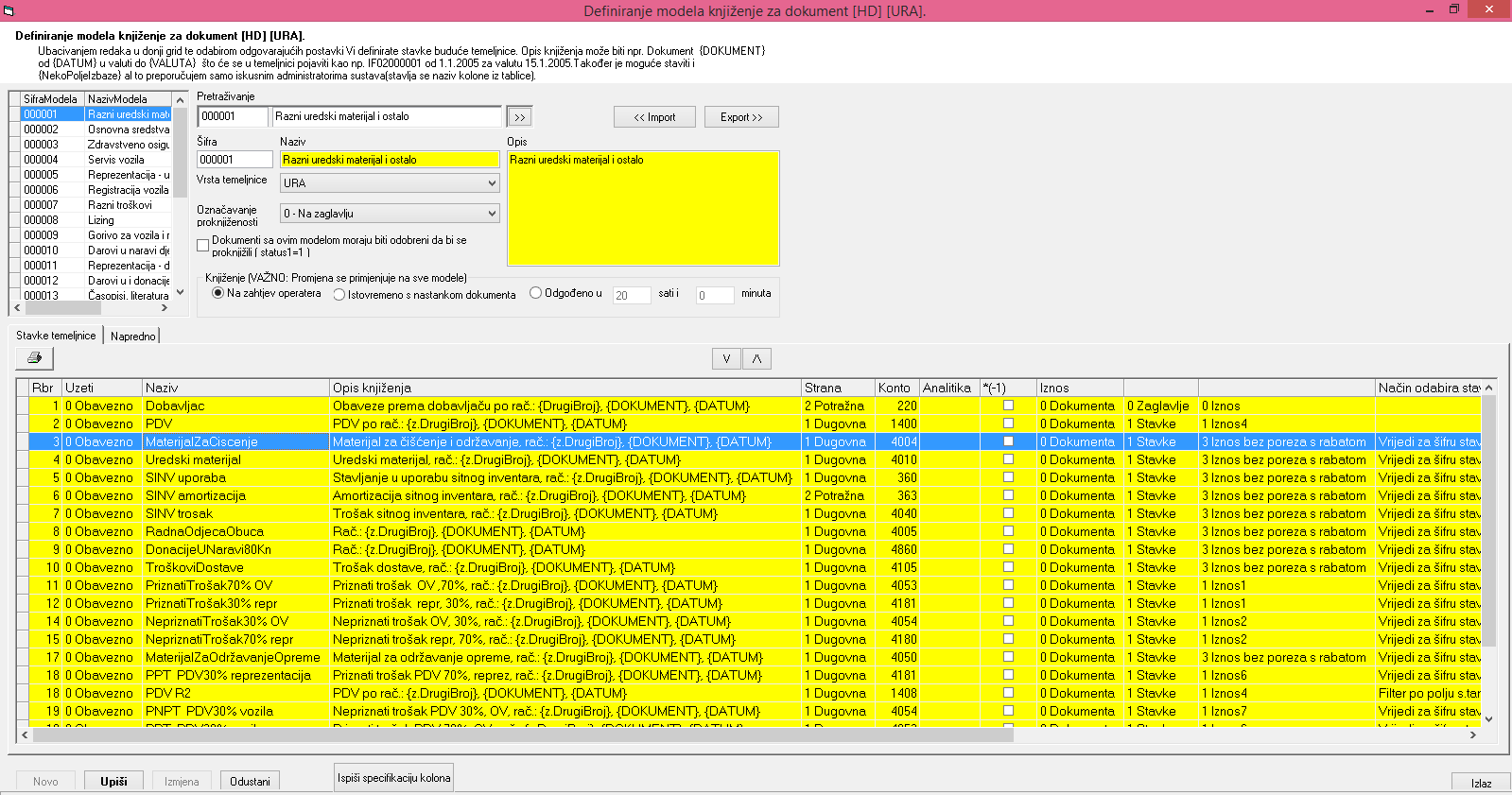This screenshot has height=795, width=1512.
Task: Click the application icon in title bar
Action: click(9, 10)
